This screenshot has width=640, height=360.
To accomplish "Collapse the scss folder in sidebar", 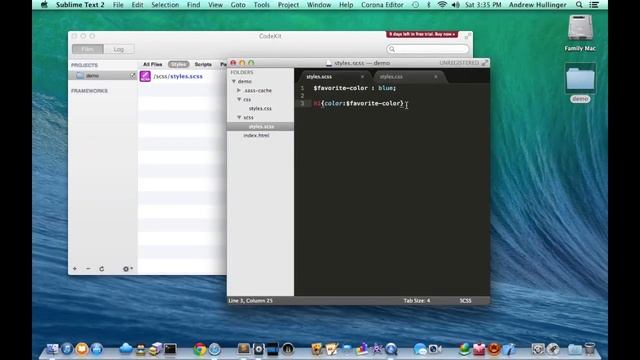I will point(239,117).
